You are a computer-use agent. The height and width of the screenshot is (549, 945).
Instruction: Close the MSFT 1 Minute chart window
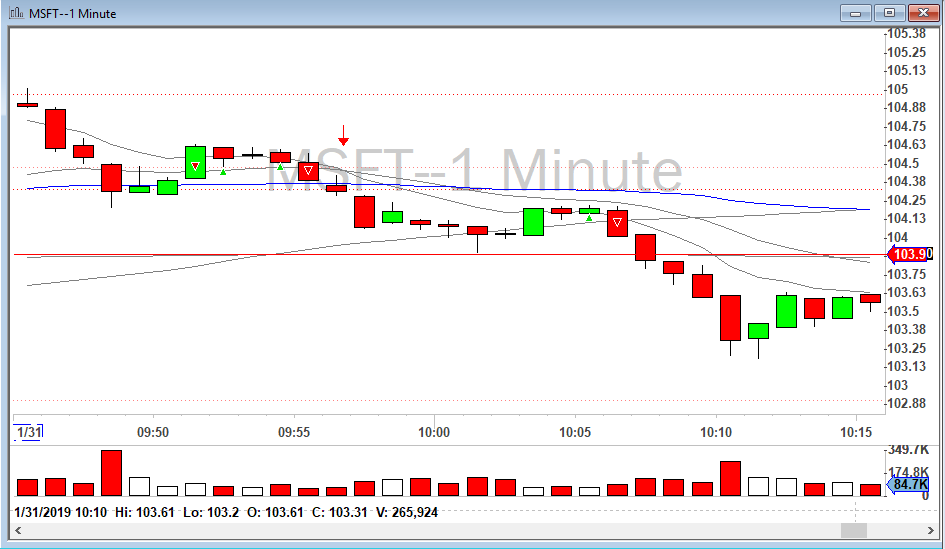pos(921,12)
